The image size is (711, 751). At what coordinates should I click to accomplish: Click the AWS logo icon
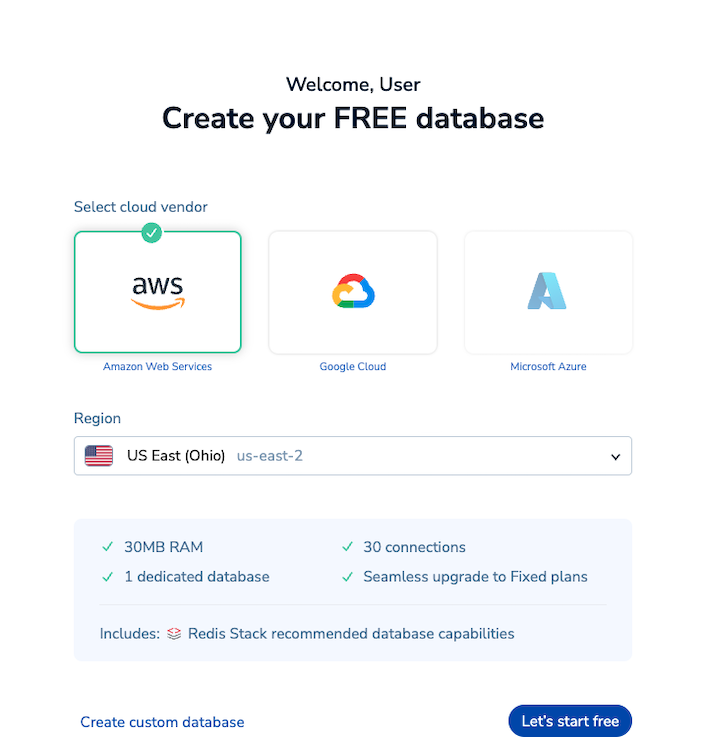point(158,291)
